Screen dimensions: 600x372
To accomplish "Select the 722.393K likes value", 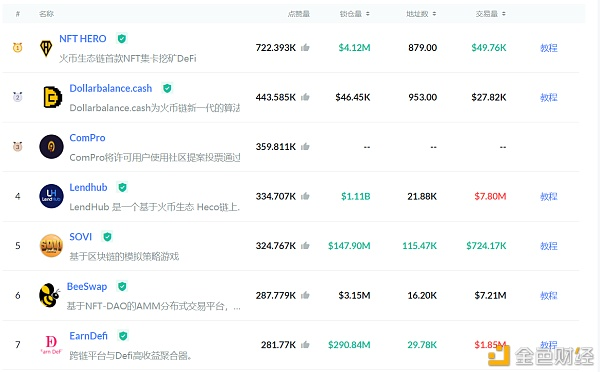I will pos(276,48).
